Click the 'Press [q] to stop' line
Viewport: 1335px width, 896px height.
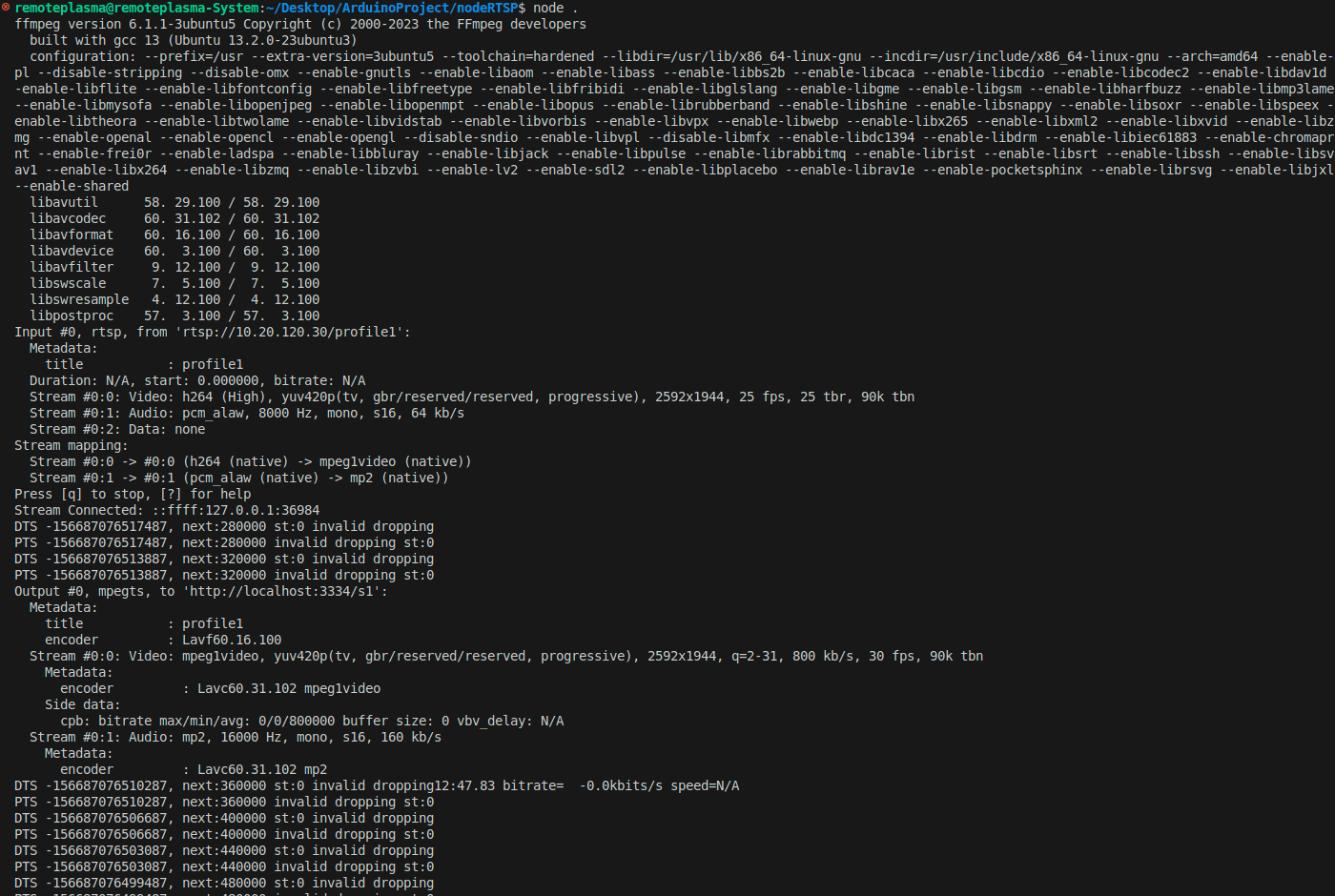tap(133, 494)
